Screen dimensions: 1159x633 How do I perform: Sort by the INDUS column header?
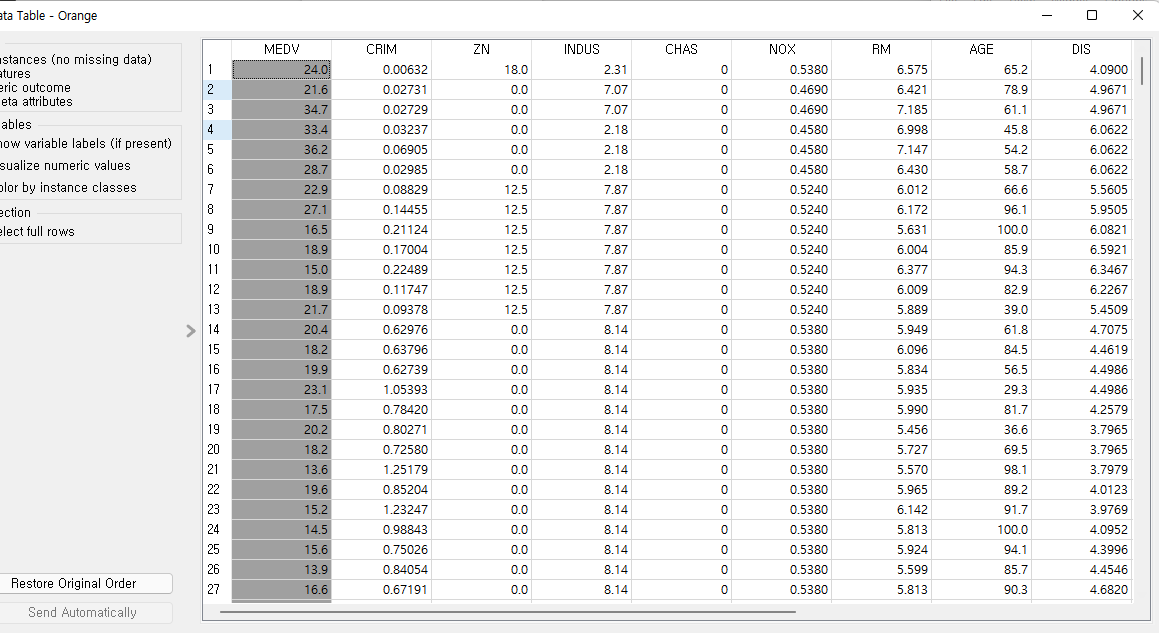point(581,48)
